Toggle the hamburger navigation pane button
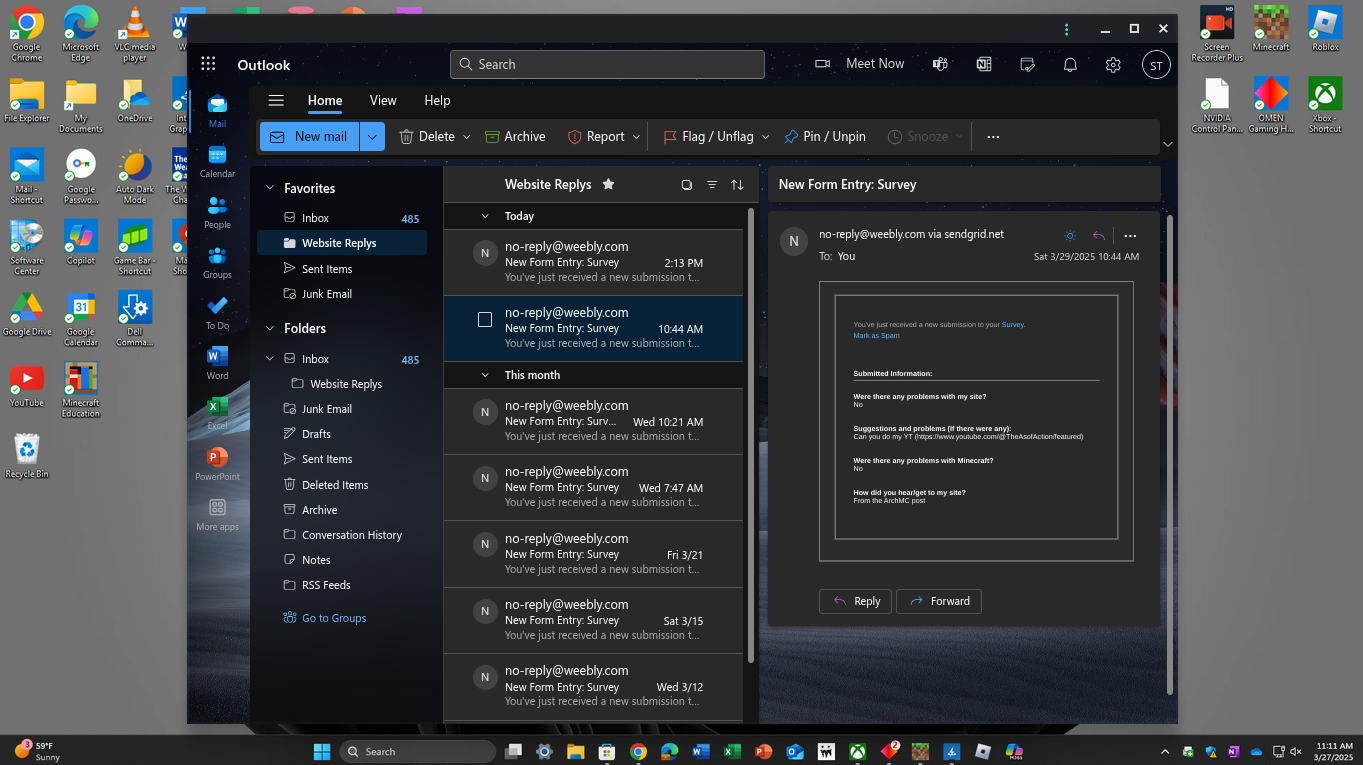1363x765 pixels. [276, 100]
